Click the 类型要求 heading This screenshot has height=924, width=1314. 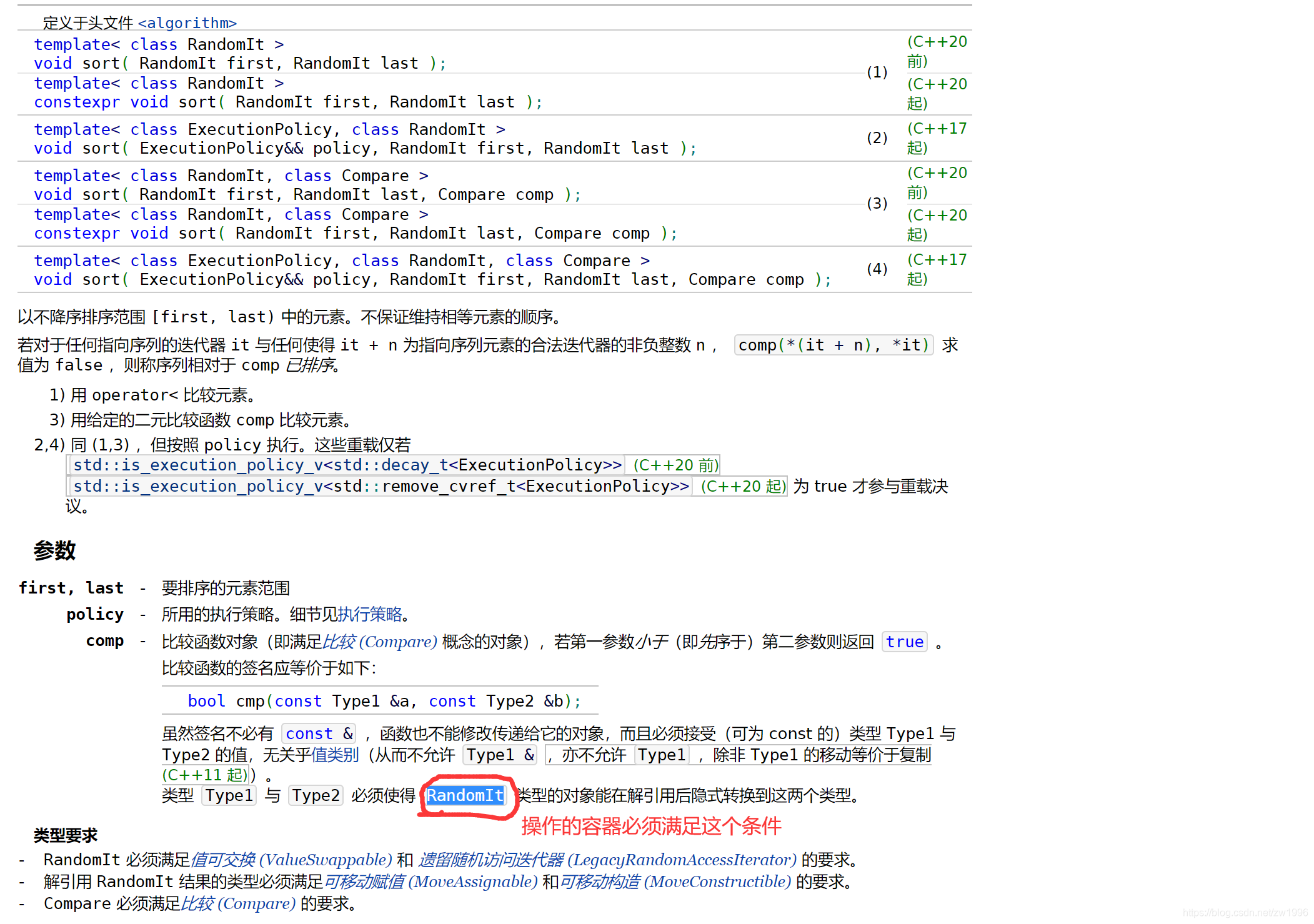(x=66, y=835)
